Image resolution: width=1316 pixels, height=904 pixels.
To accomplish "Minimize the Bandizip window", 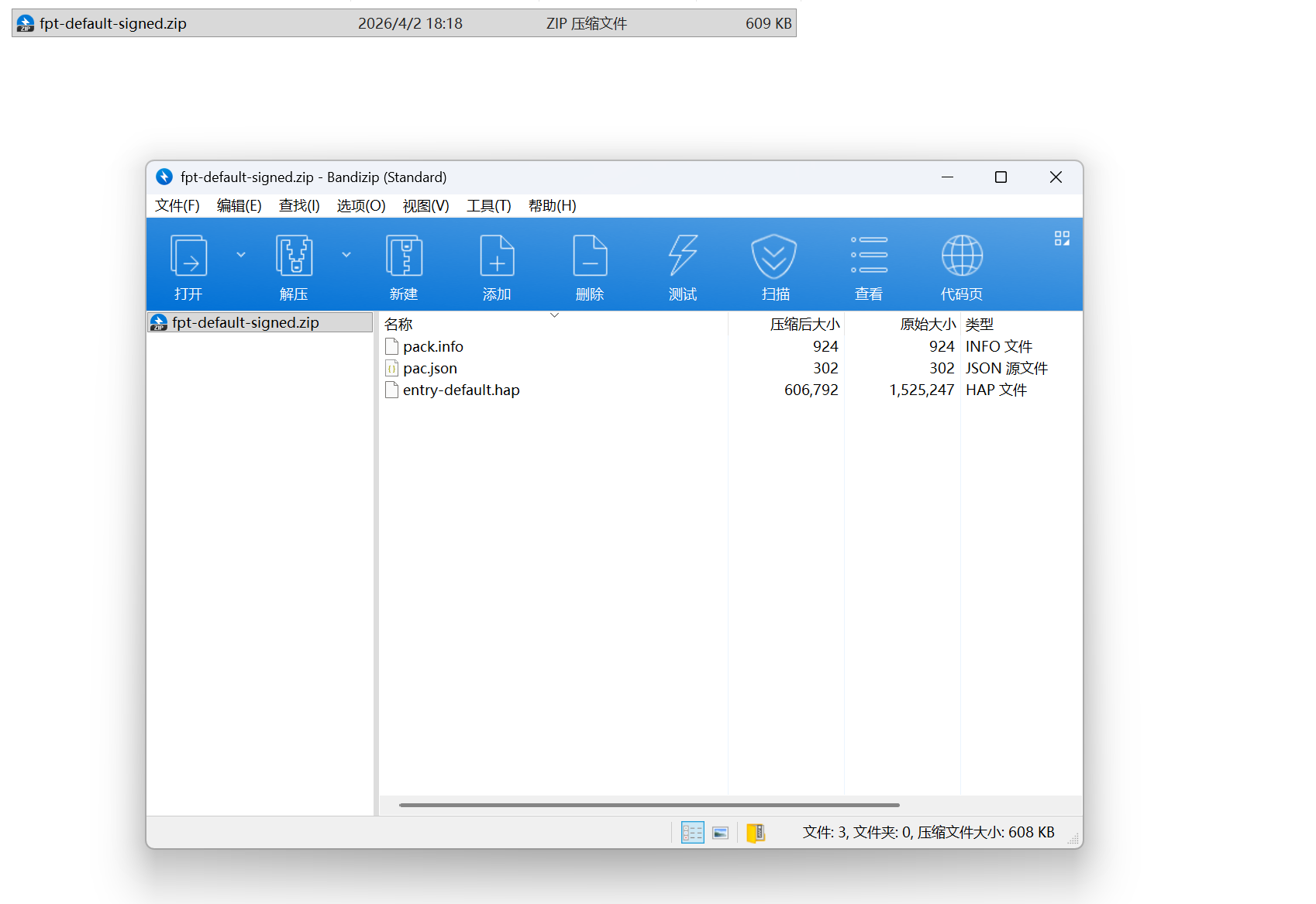I will coord(947,177).
